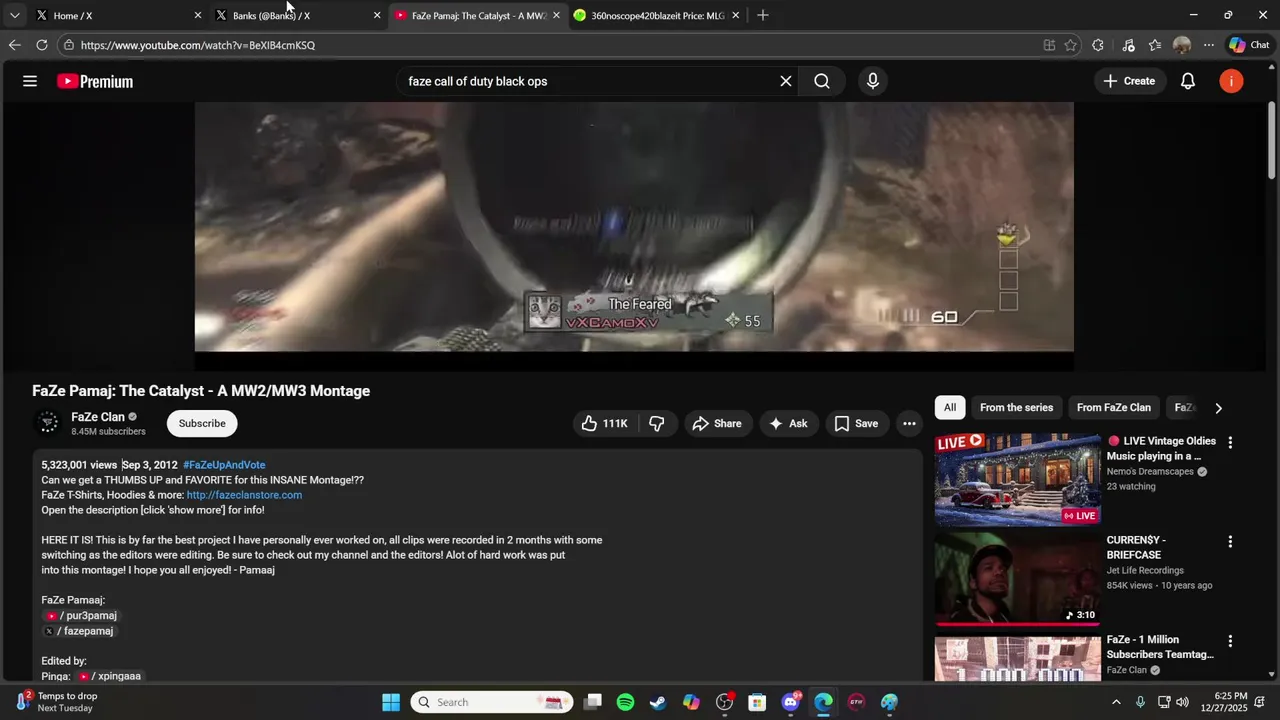The image size is (1280, 720).
Task: Add page to favorites star
Action: tap(1071, 45)
